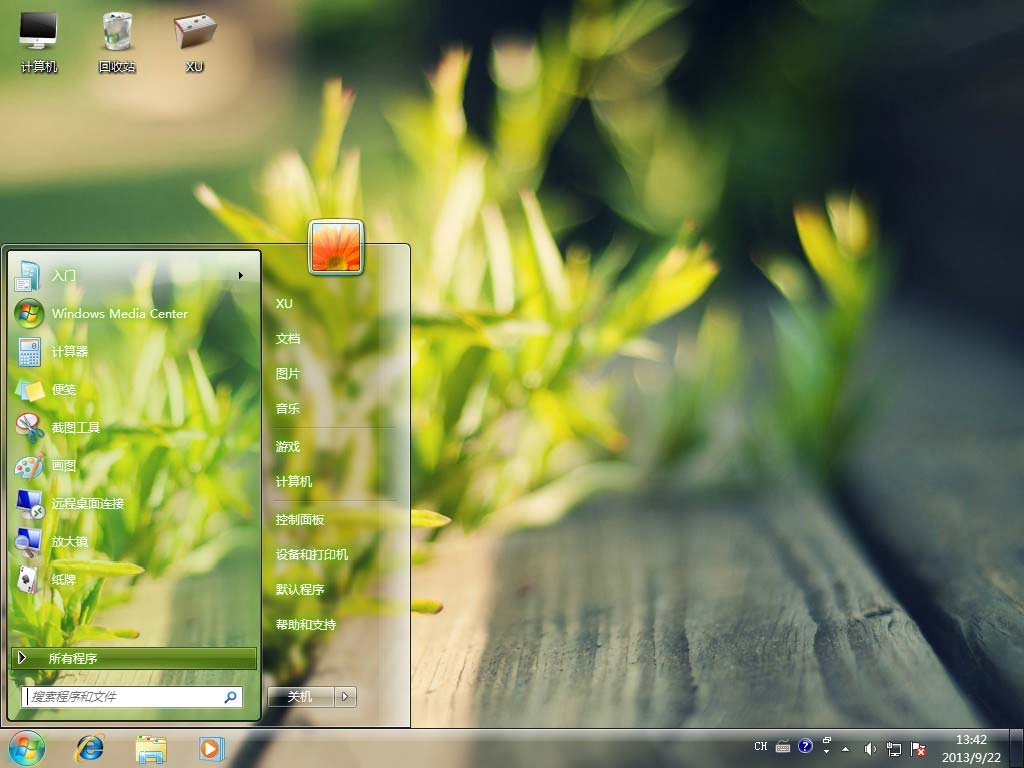This screenshot has height=768, width=1024.
Task: Launch 截图工具 snipping tool
Action: tap(76, 427)
